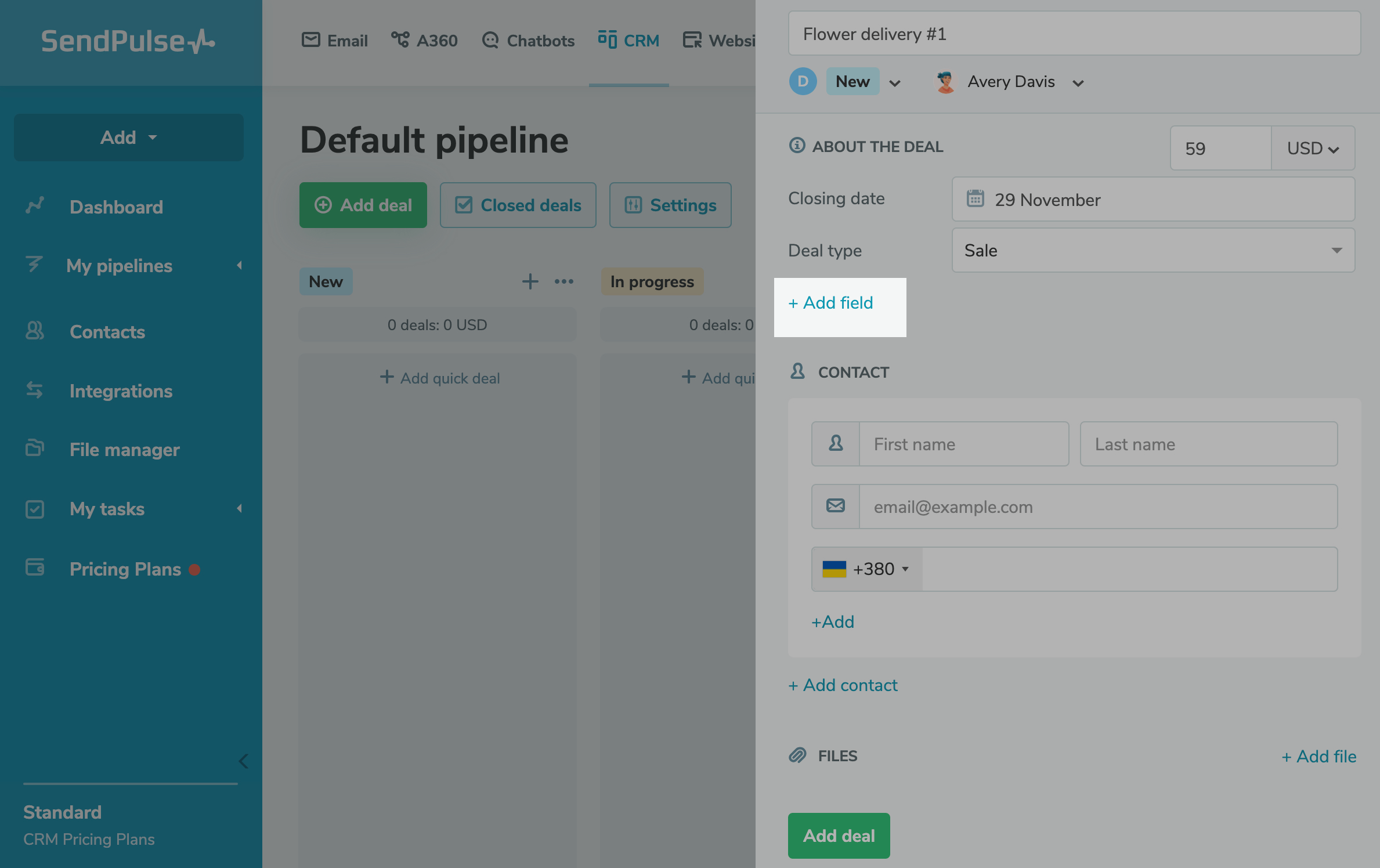Image resolution: width=1380 pixels, height=868 pixels.
Task: Click the phone number input
Action: 1130,569
